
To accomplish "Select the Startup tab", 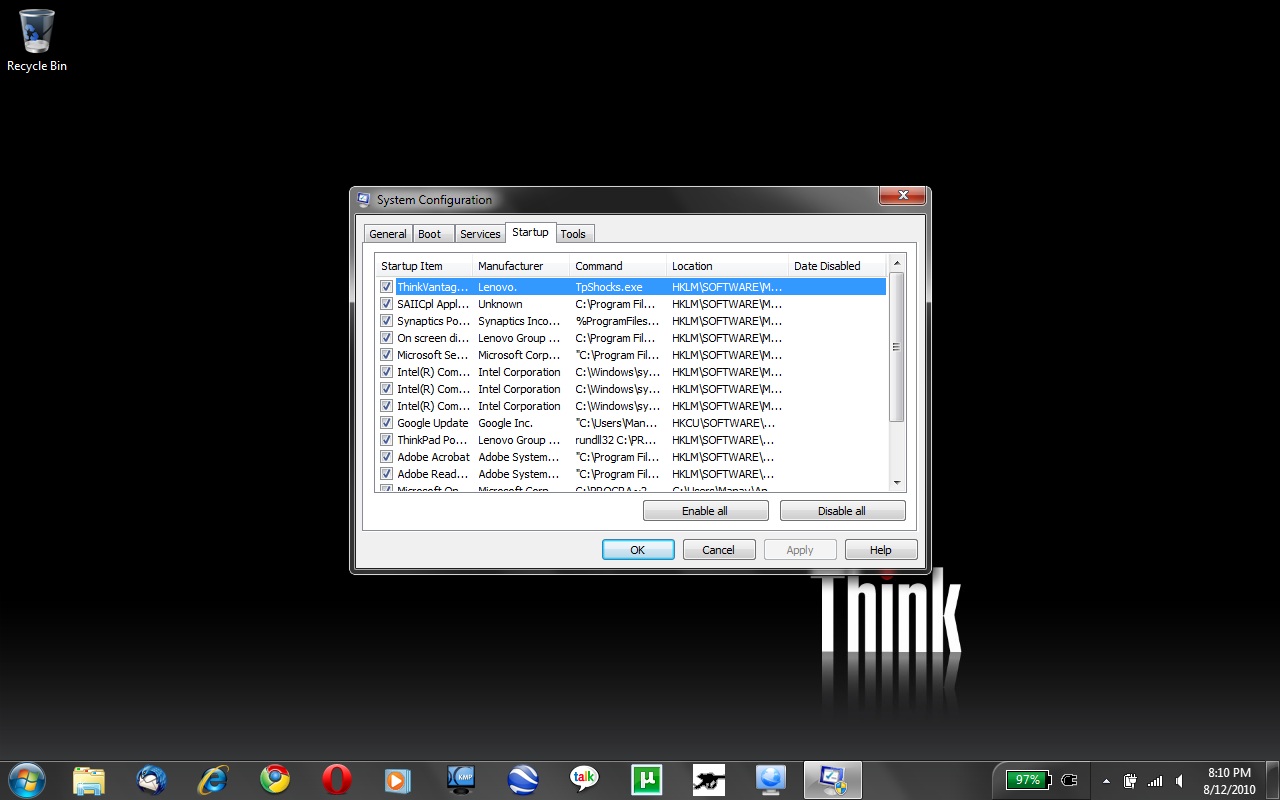I will (x=530, y=232).
